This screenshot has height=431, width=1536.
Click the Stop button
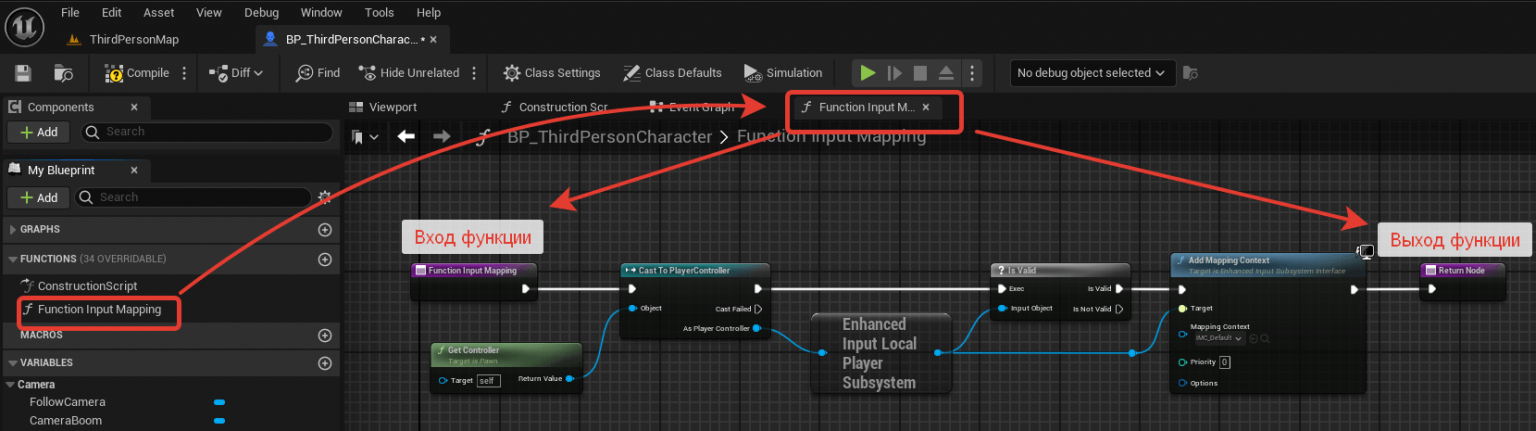coord(920,73)
